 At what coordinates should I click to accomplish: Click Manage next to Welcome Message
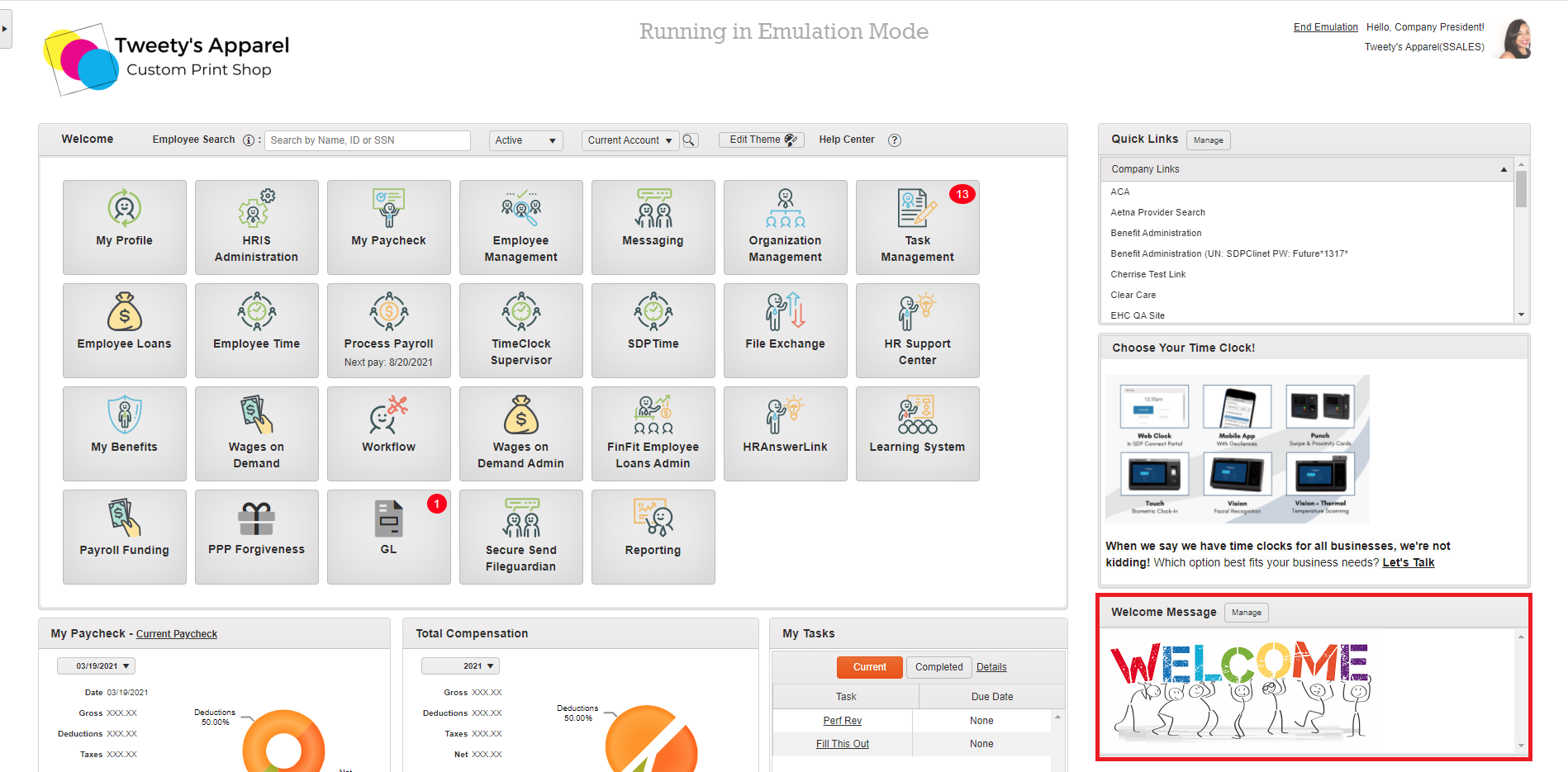click(x=1247, y=613)
